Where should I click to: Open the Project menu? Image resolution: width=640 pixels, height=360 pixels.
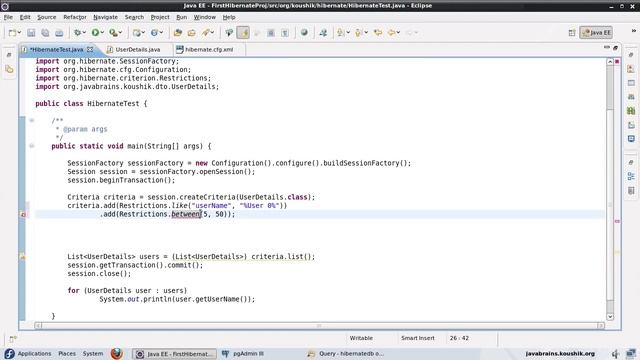coord(160,17)
